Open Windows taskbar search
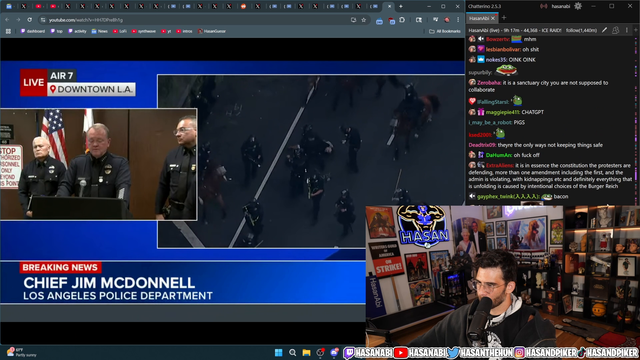This screenshot has width=640, height=360. 292,353
